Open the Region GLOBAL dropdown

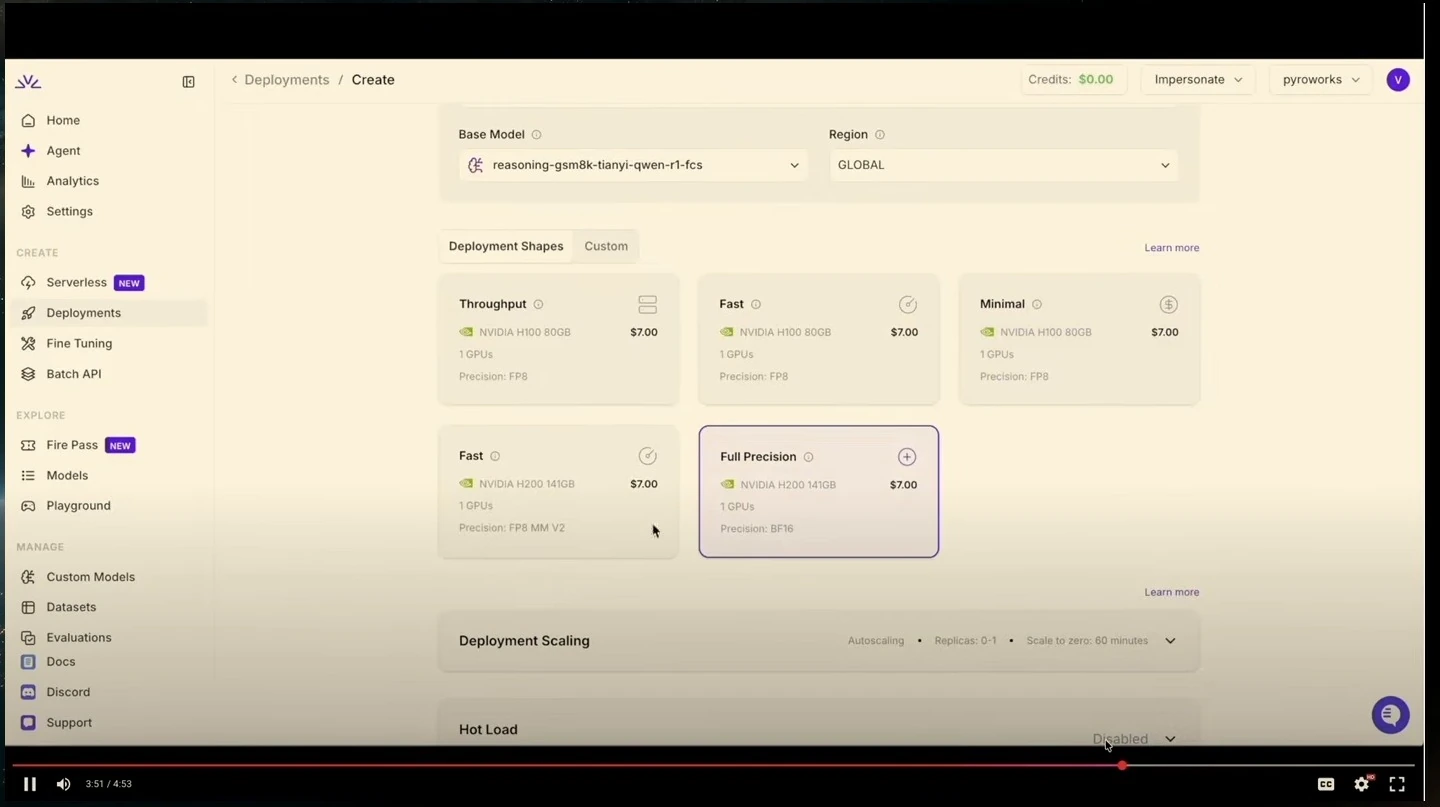tap(1003, 165)
